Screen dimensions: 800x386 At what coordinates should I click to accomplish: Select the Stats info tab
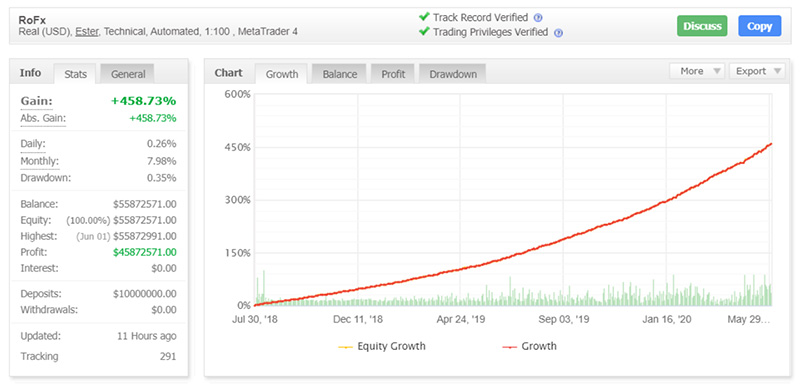(x=76, y=74)
